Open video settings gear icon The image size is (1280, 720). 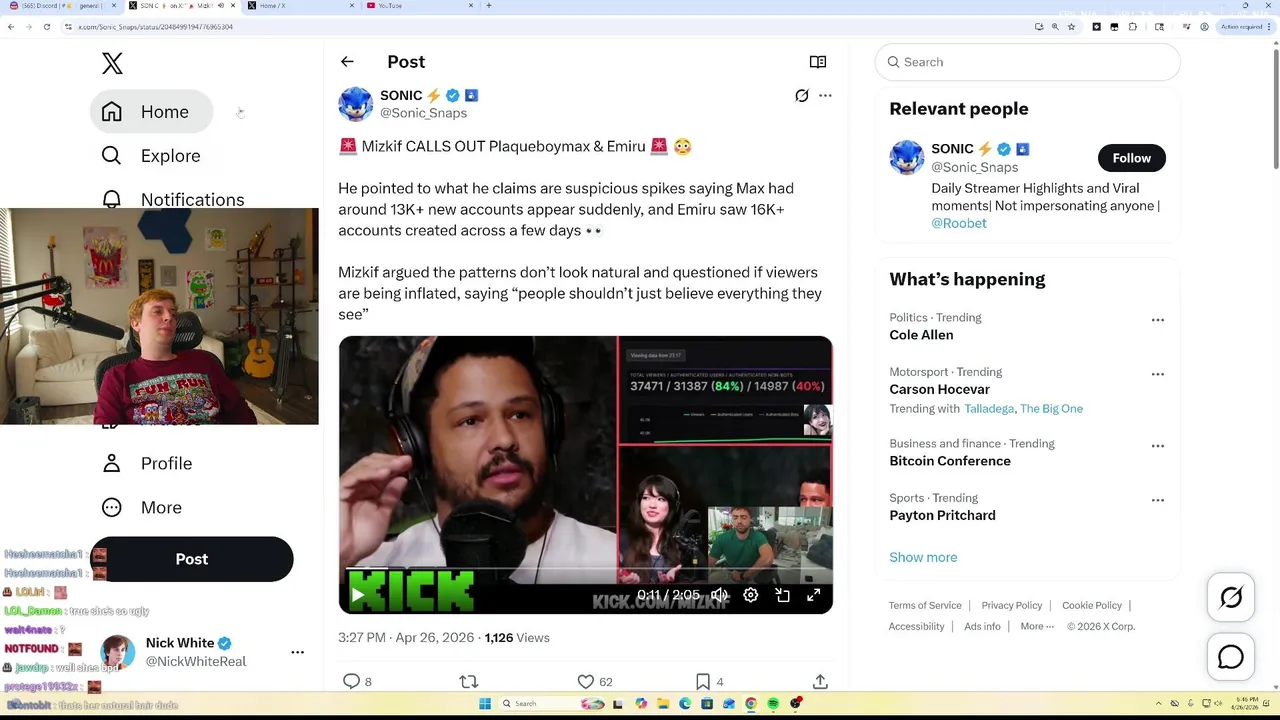[751, 596]
